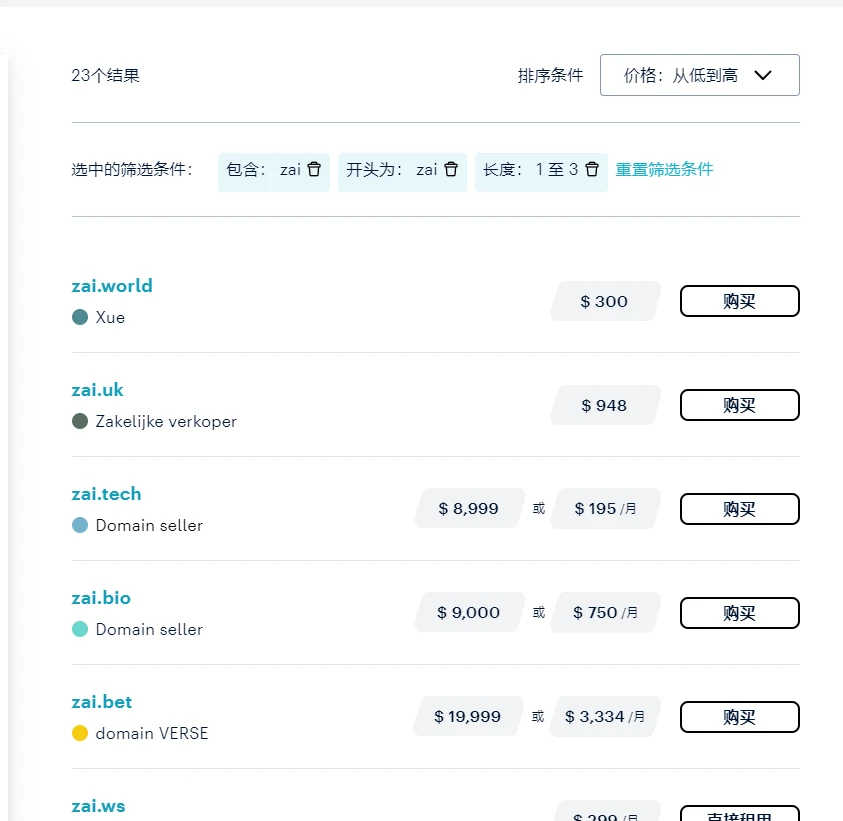The width and height of the screenshot is (843, 821).
Task: Buy zai.bio with the 购买 button
Action: 739,613
